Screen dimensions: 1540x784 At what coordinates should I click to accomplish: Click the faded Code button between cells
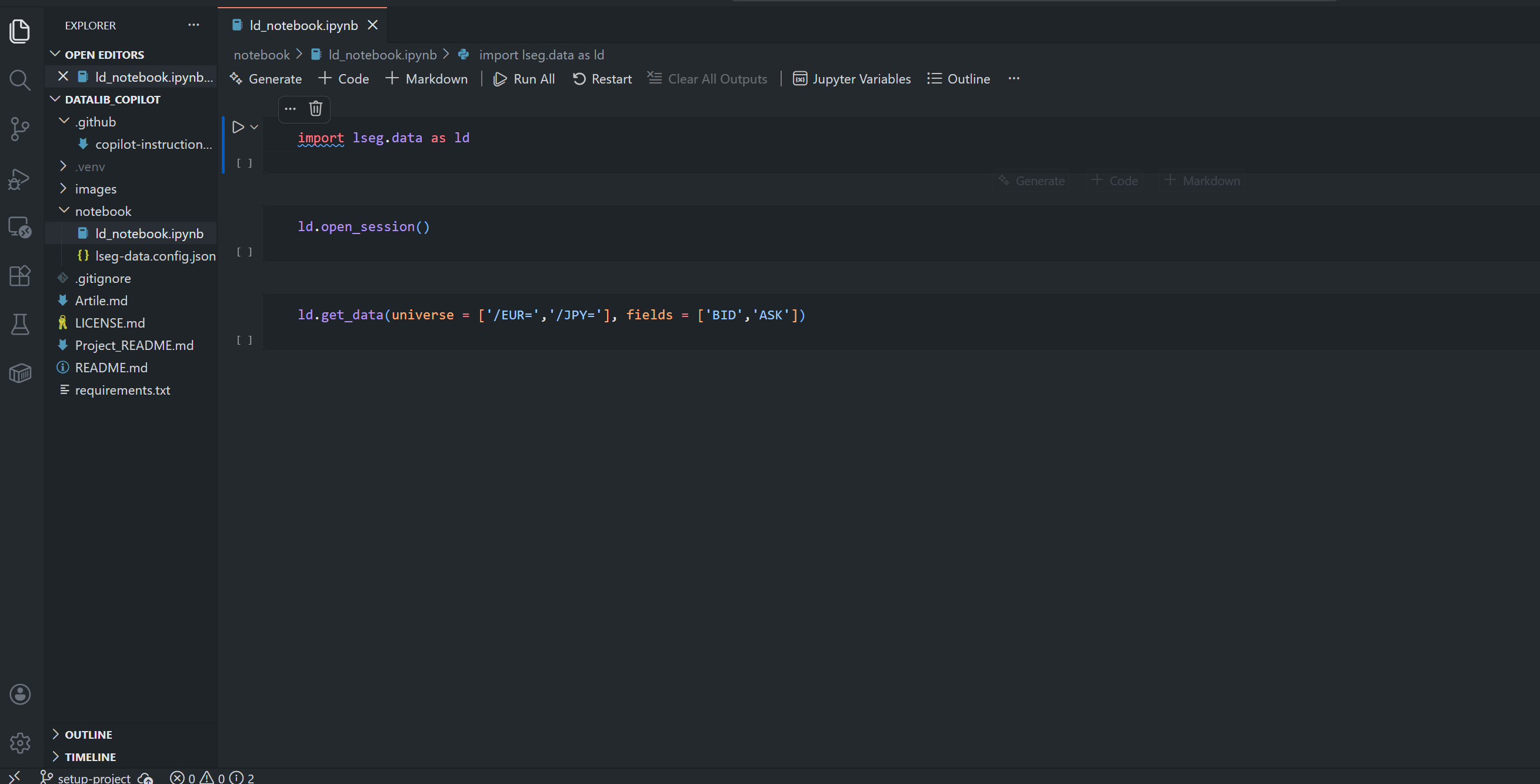pyautogui.click(x=1115, y=181)
